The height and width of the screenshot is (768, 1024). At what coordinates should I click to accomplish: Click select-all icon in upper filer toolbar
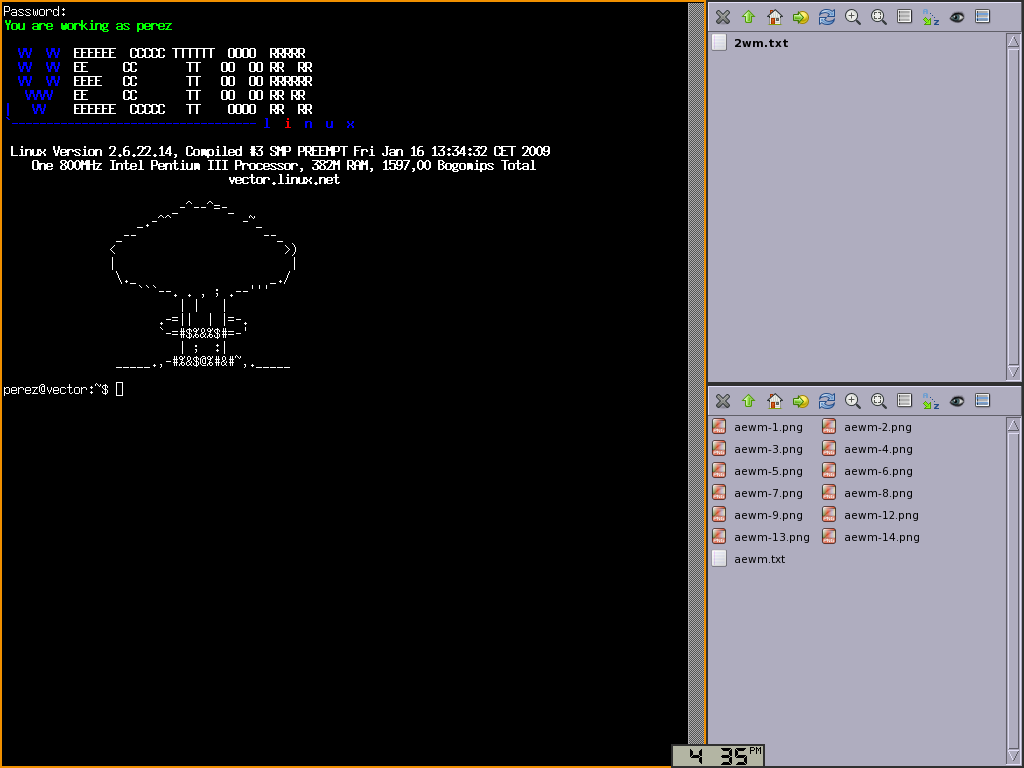coord(983,17)
